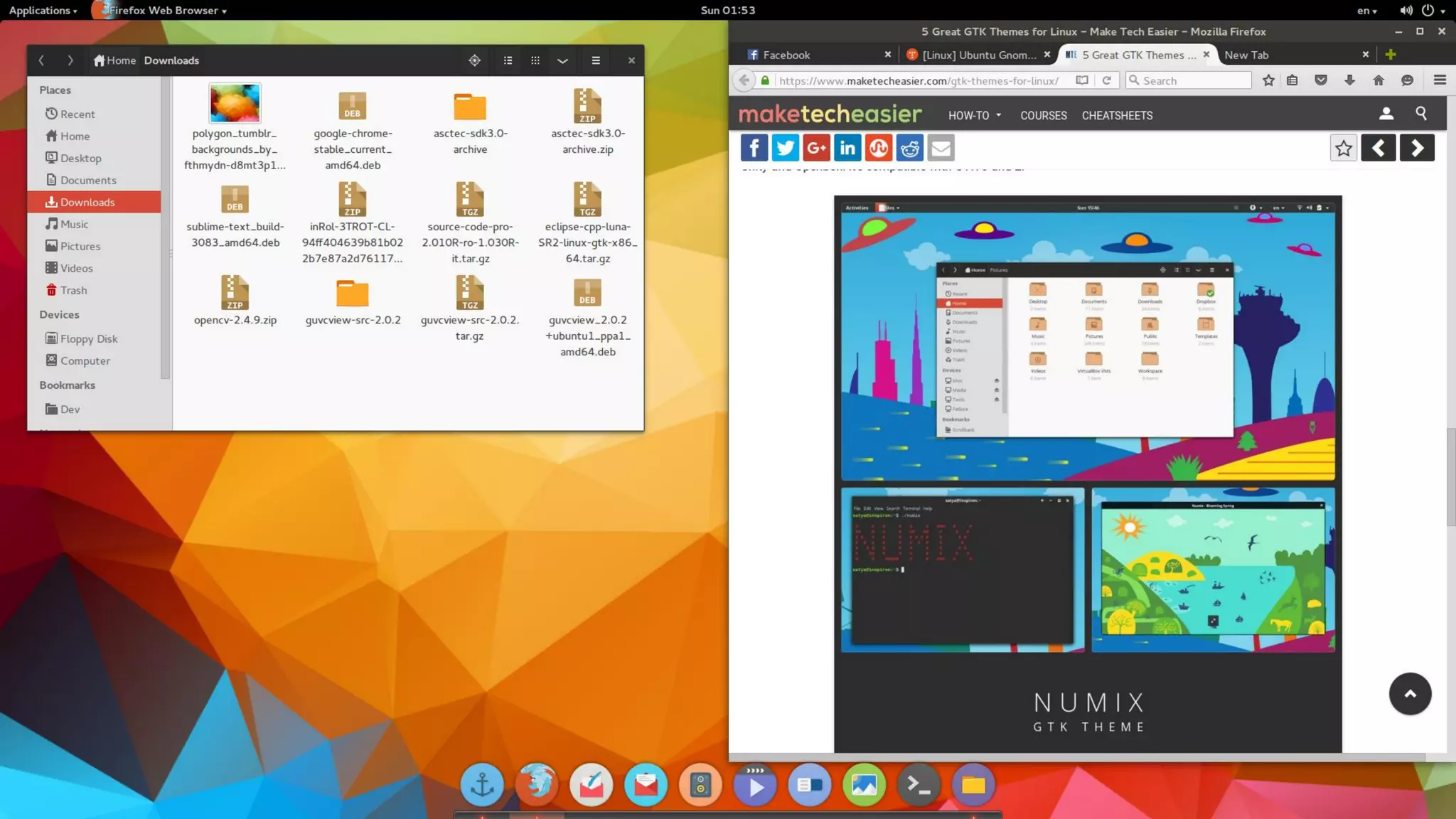The width and height of the screenshot is (1456, 819).
Task: Open a new Firefox tab with plus icon
Action: point(1391,55)
